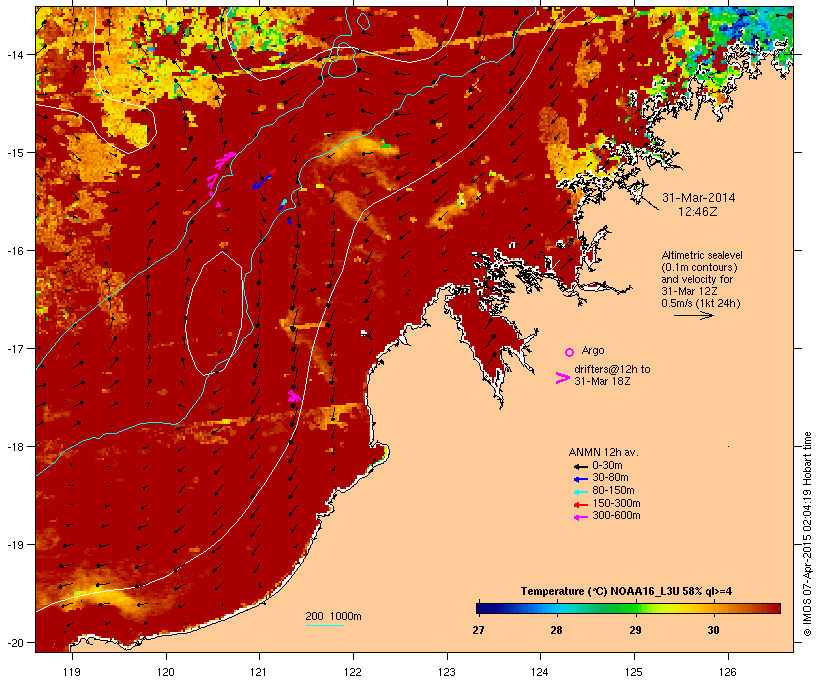Click the Altimetric sealevel heading text
Viewport: 820px width, 680px height.
click(x=702, y=255)
